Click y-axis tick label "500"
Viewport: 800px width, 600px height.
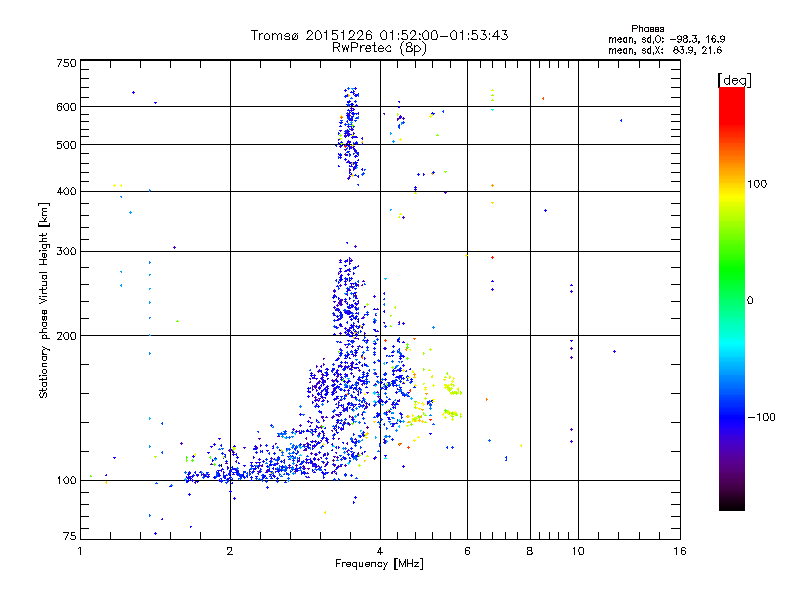click(66, 145)
